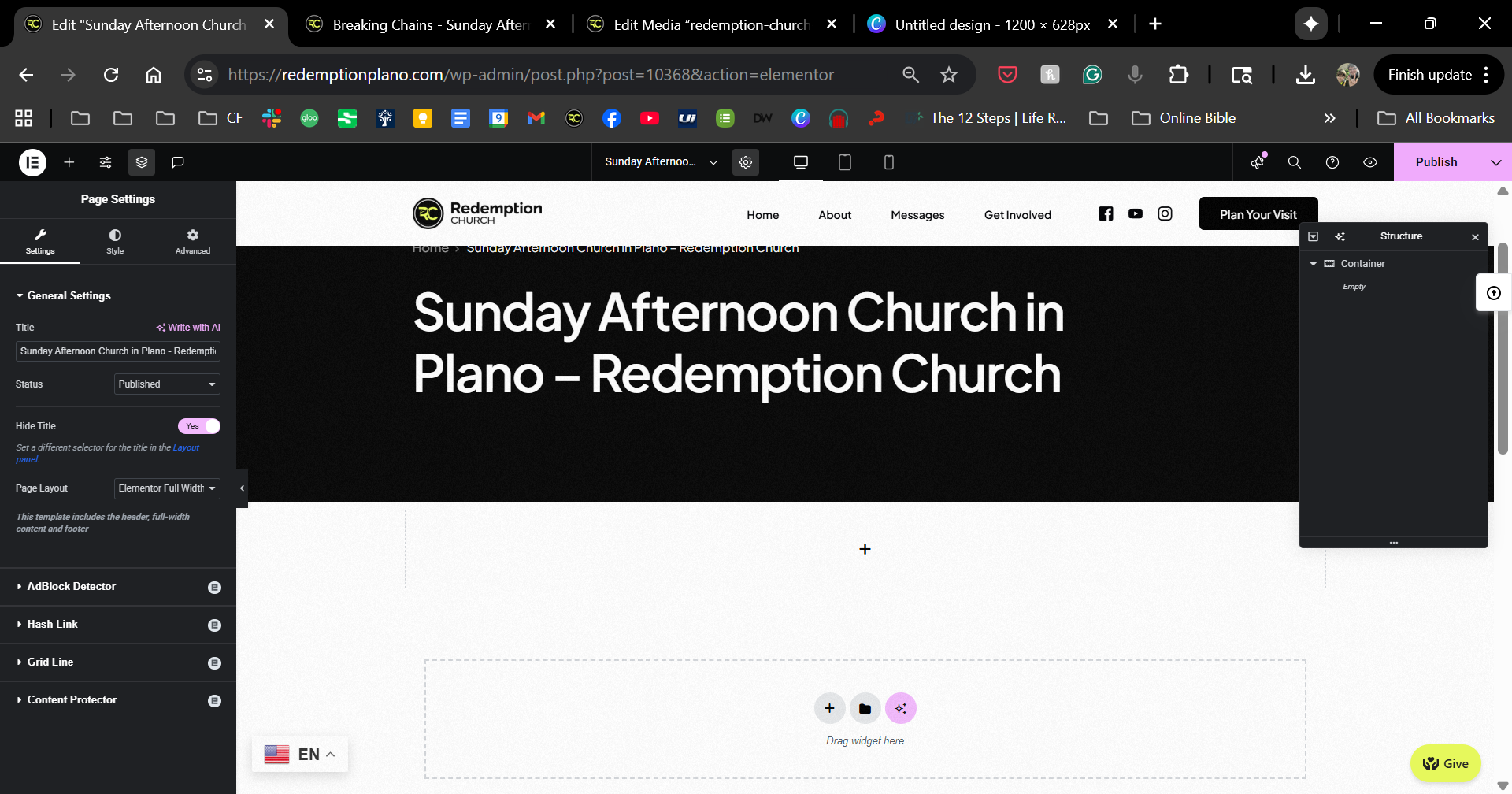The image size is (1512, 794).
Task: Click the page Title input field
Action: pyautogui.click(x=117, y=351)
